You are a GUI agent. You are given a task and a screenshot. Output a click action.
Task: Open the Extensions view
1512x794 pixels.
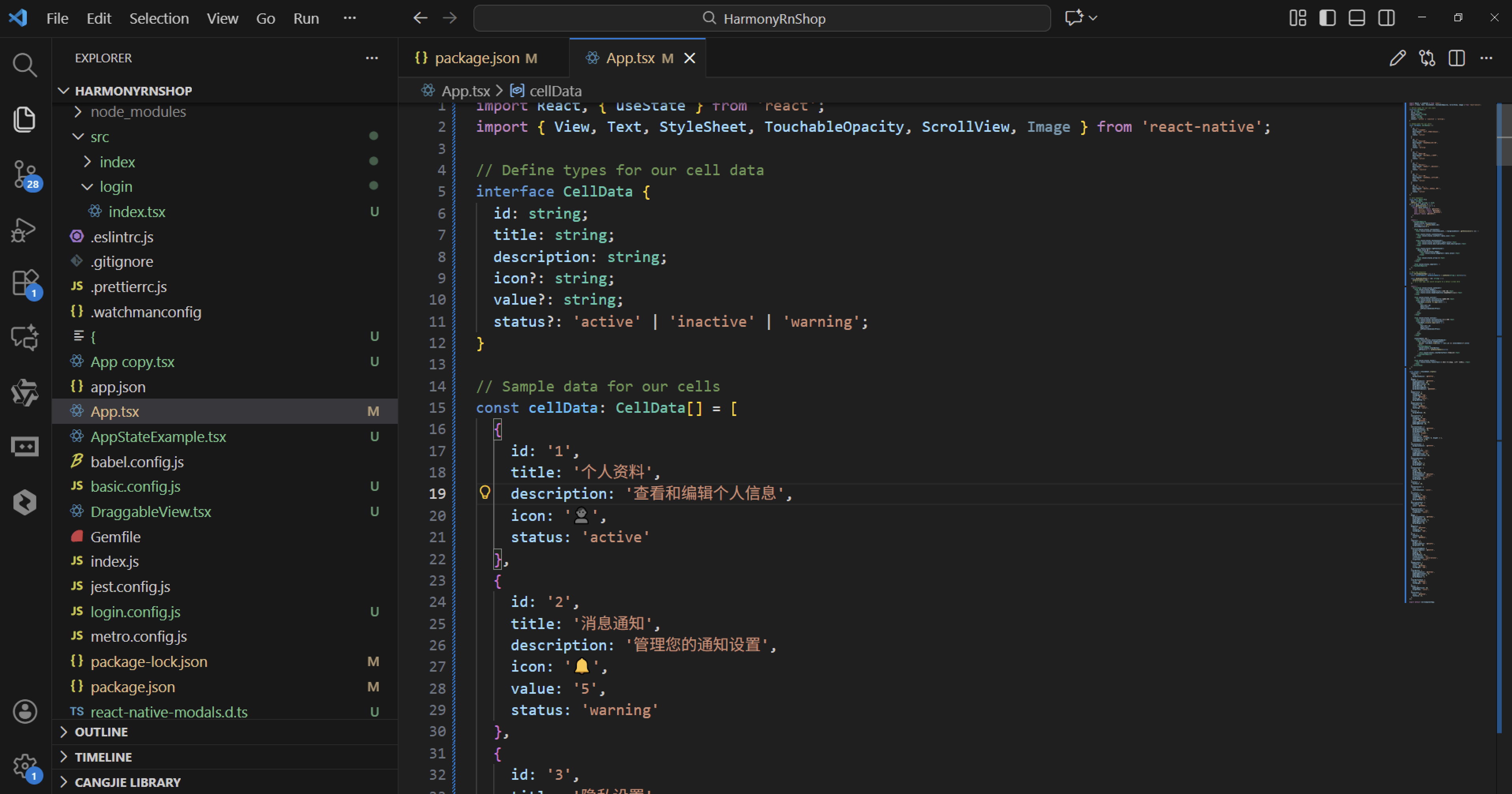pyautogui.click(x=24, y=283)
